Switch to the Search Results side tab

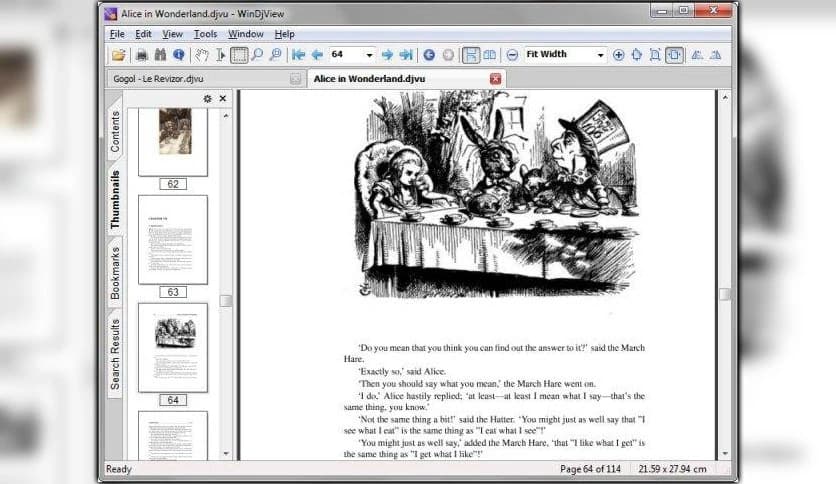[115, 354]
